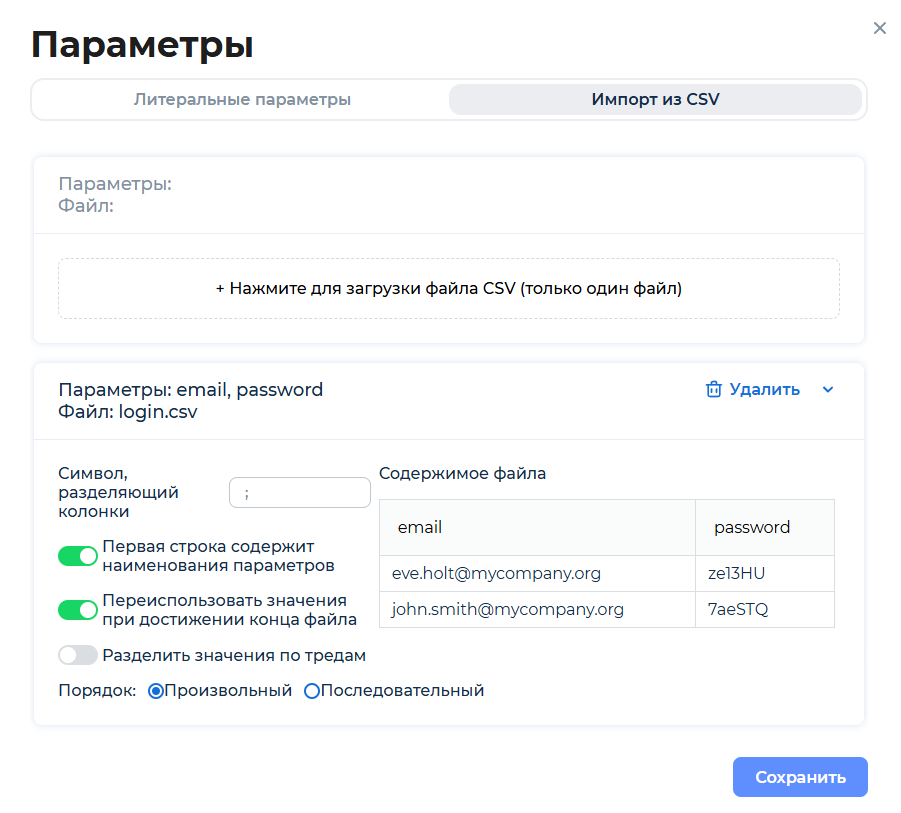The image size is (901, 813).
Task: Select the 'Последовательный' order option
Action: click(x=310, y=690)
